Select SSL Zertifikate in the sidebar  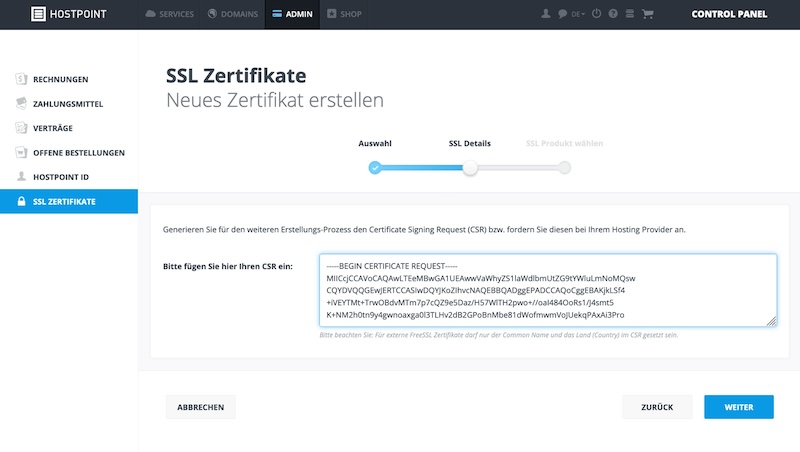pos(69,202)
